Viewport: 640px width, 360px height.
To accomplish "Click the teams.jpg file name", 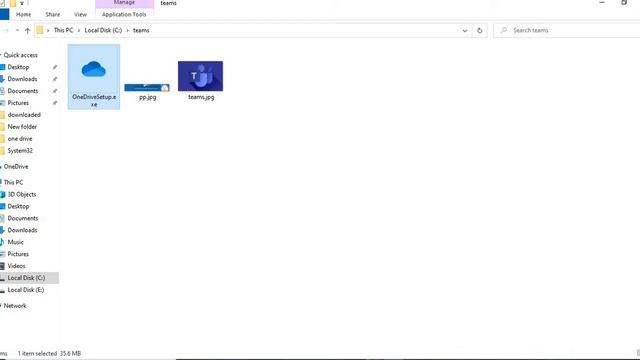I will (201, 97).
